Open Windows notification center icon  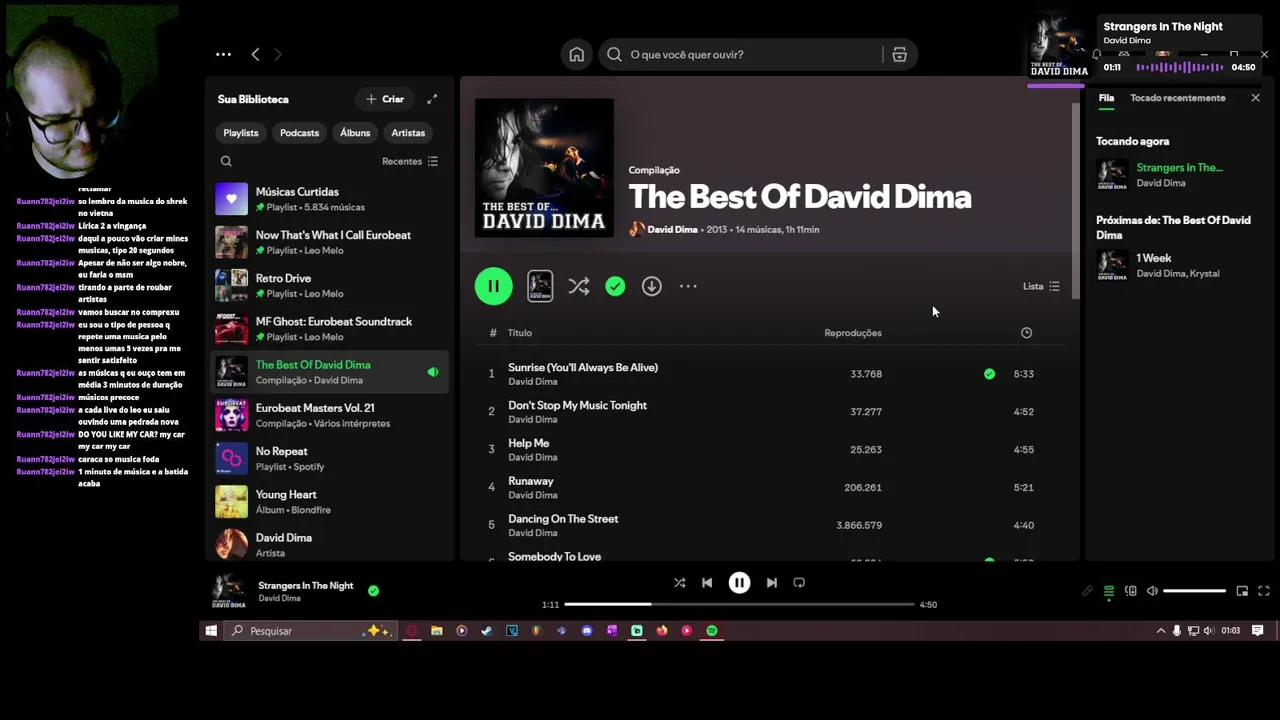1258,631
